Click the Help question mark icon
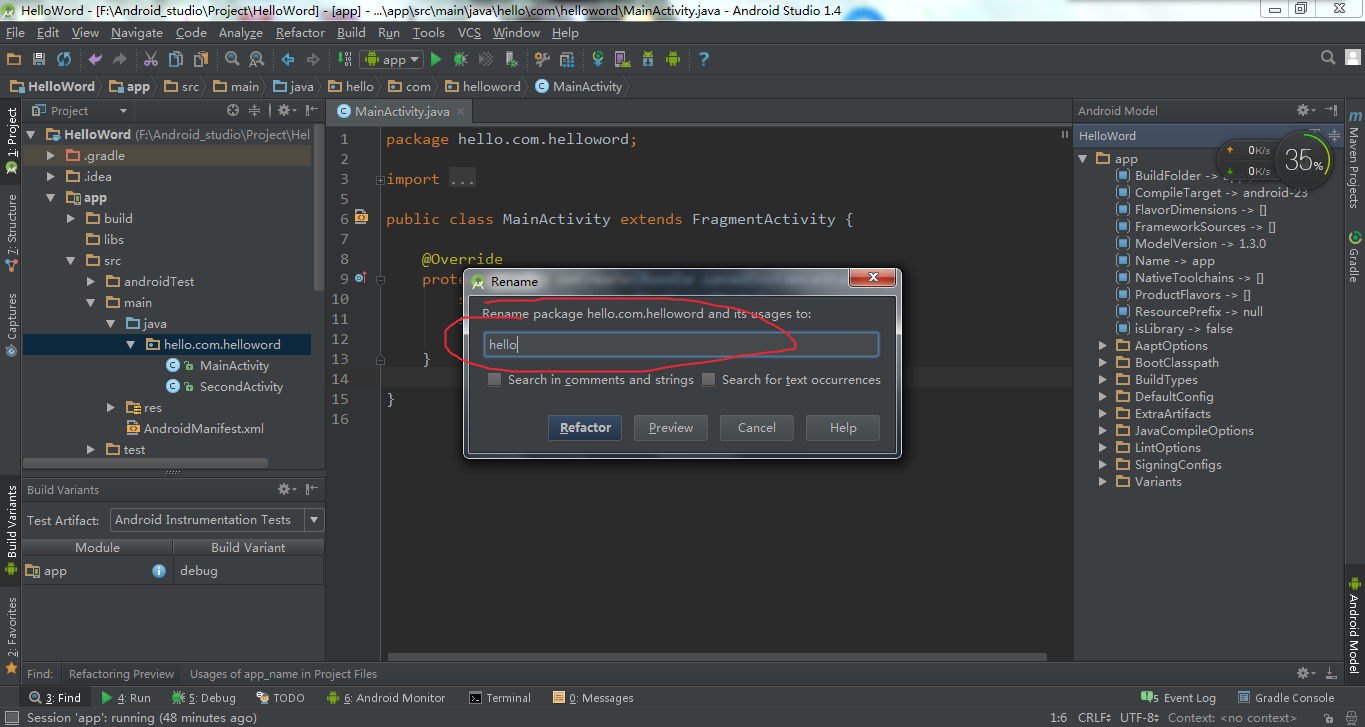 point(703,60)
